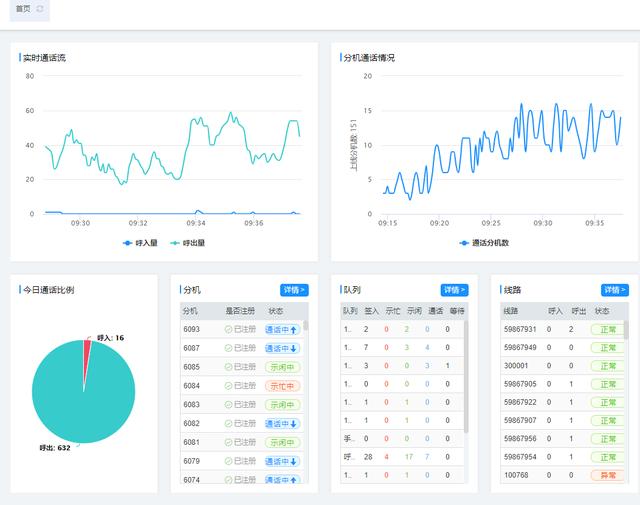Image resolution: width=640 pixels, height=505 pixels.
Task: Toggle the 呼出量 legend series
Action: click(187, 243)
